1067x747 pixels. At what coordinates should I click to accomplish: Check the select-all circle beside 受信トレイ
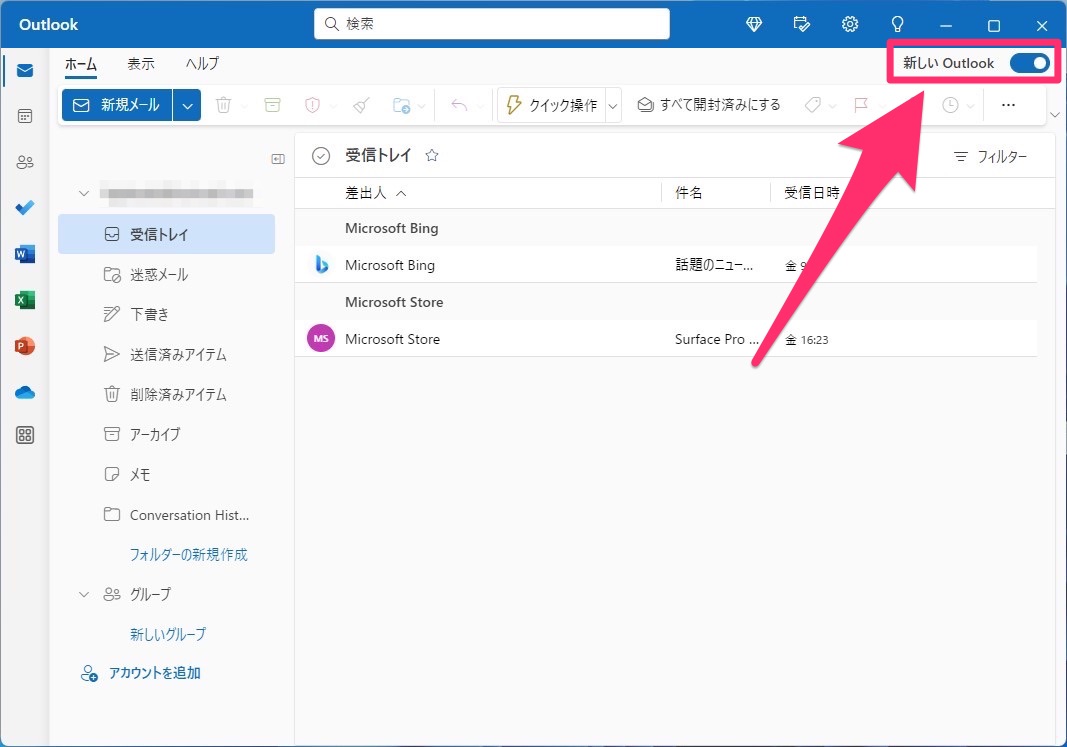point(321,156)
